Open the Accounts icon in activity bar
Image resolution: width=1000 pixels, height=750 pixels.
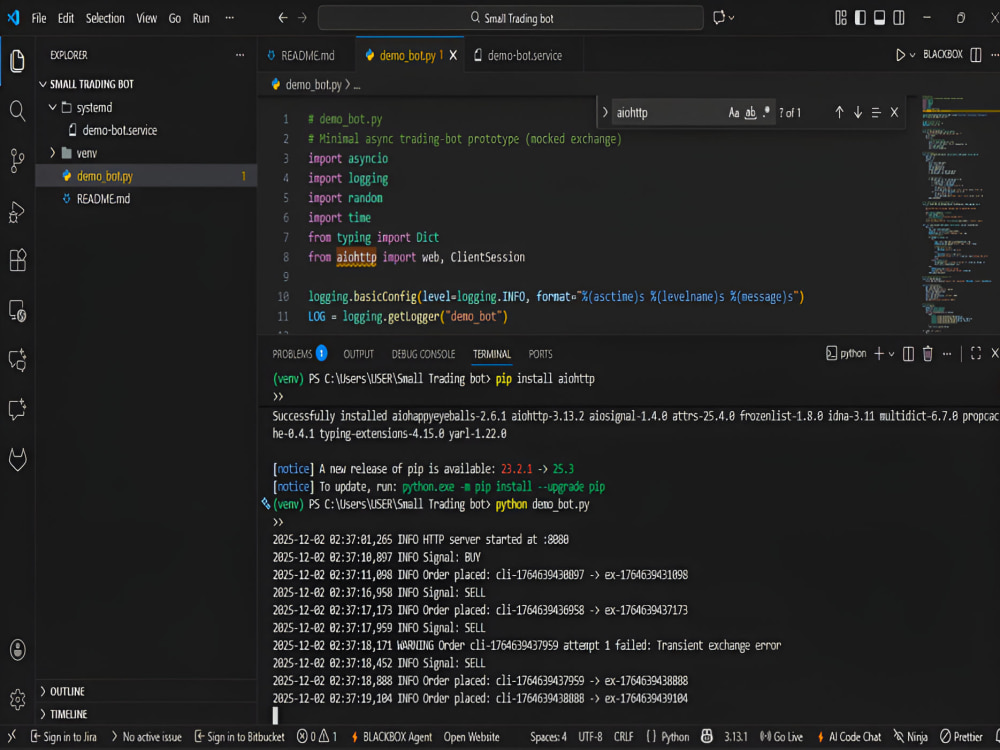17,650
